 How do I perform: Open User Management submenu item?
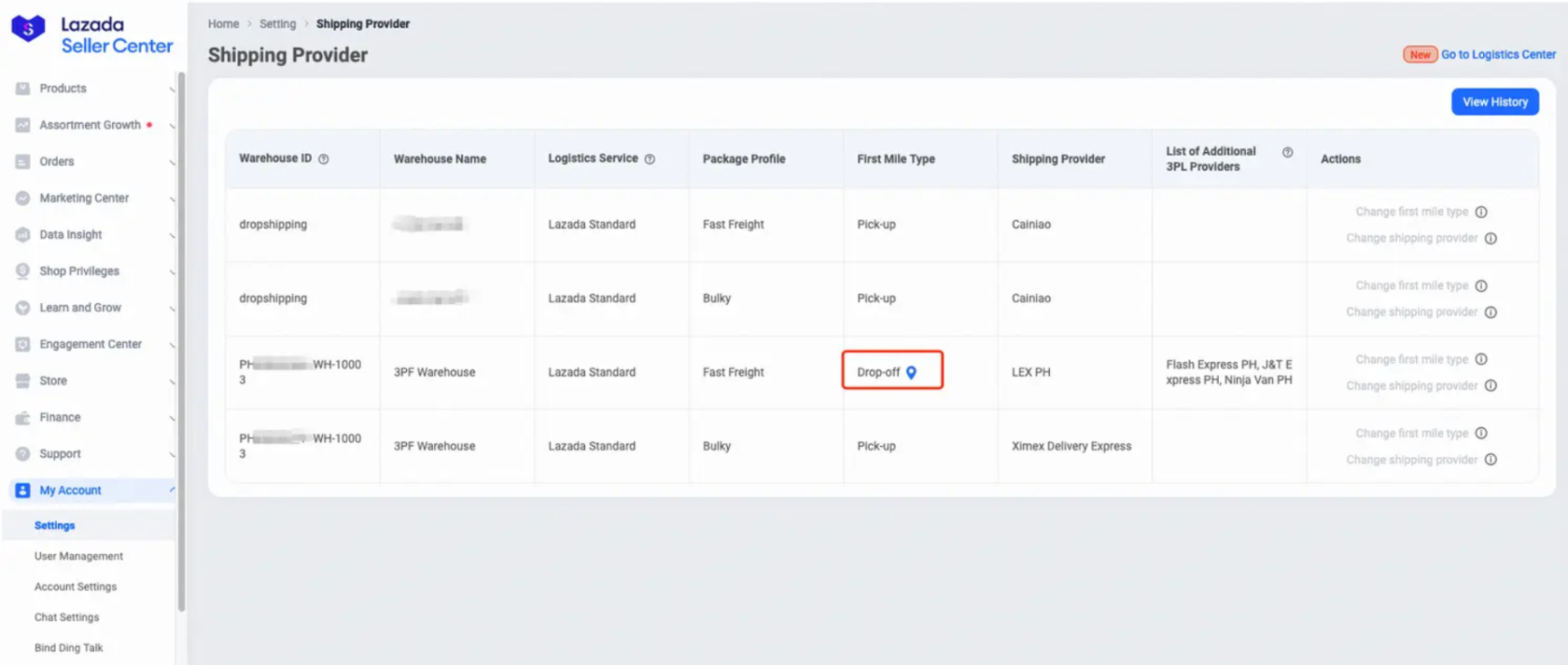click(78, 557)
